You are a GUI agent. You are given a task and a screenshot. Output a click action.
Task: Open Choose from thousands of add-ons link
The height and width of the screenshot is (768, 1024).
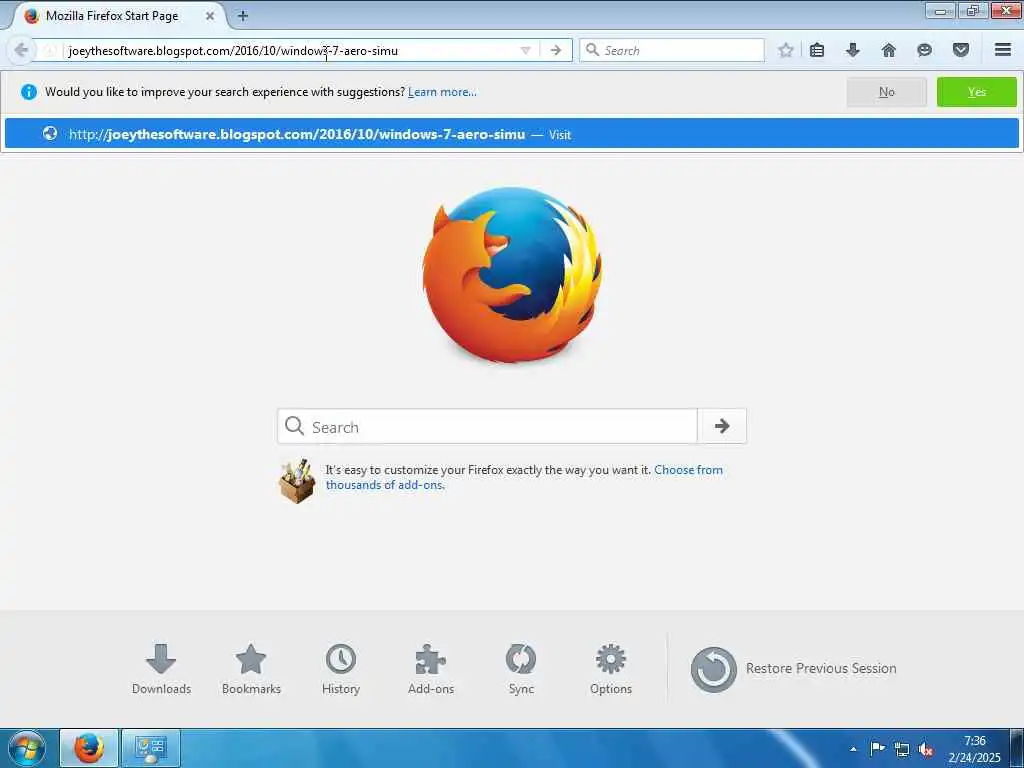(x=524, y=477)
